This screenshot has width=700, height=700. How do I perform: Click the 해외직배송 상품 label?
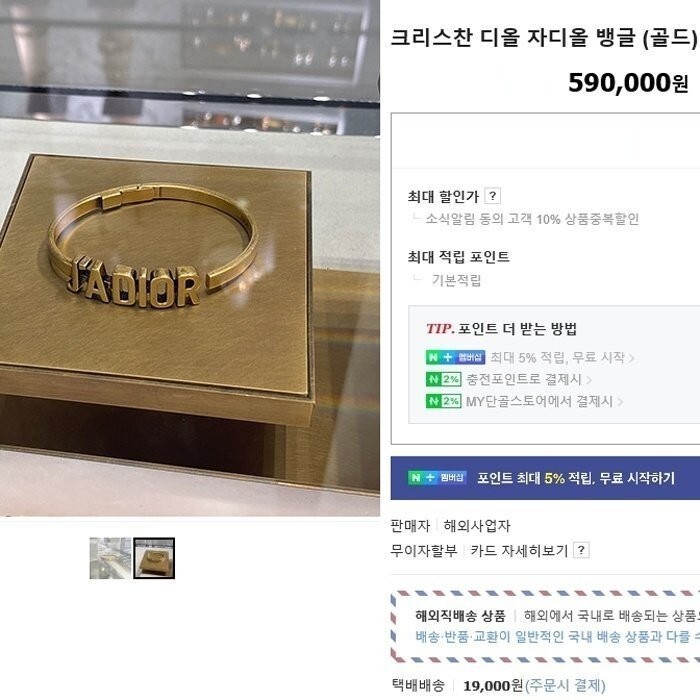click(460, 616)
